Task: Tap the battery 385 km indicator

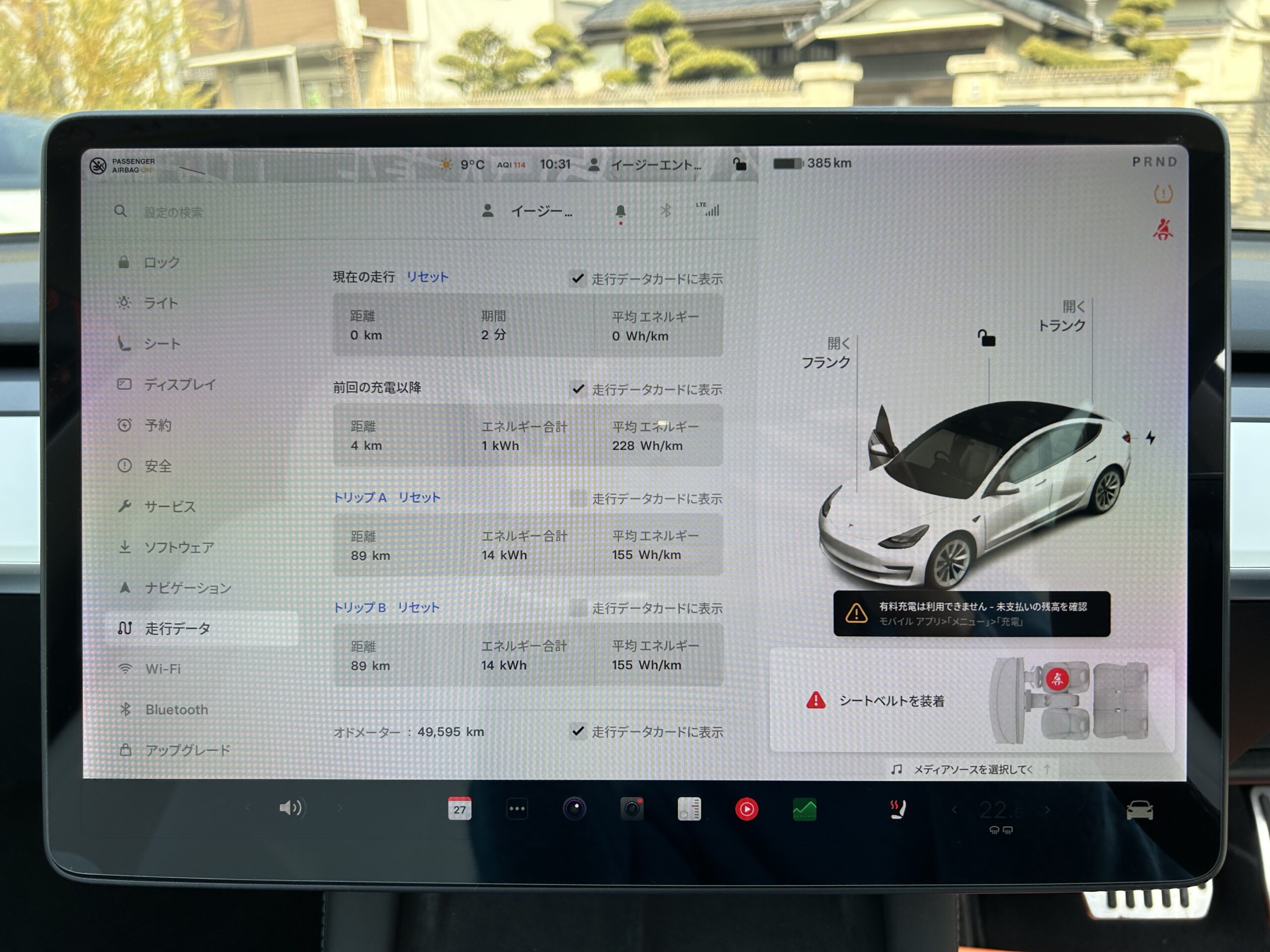Action: point(812,164)
